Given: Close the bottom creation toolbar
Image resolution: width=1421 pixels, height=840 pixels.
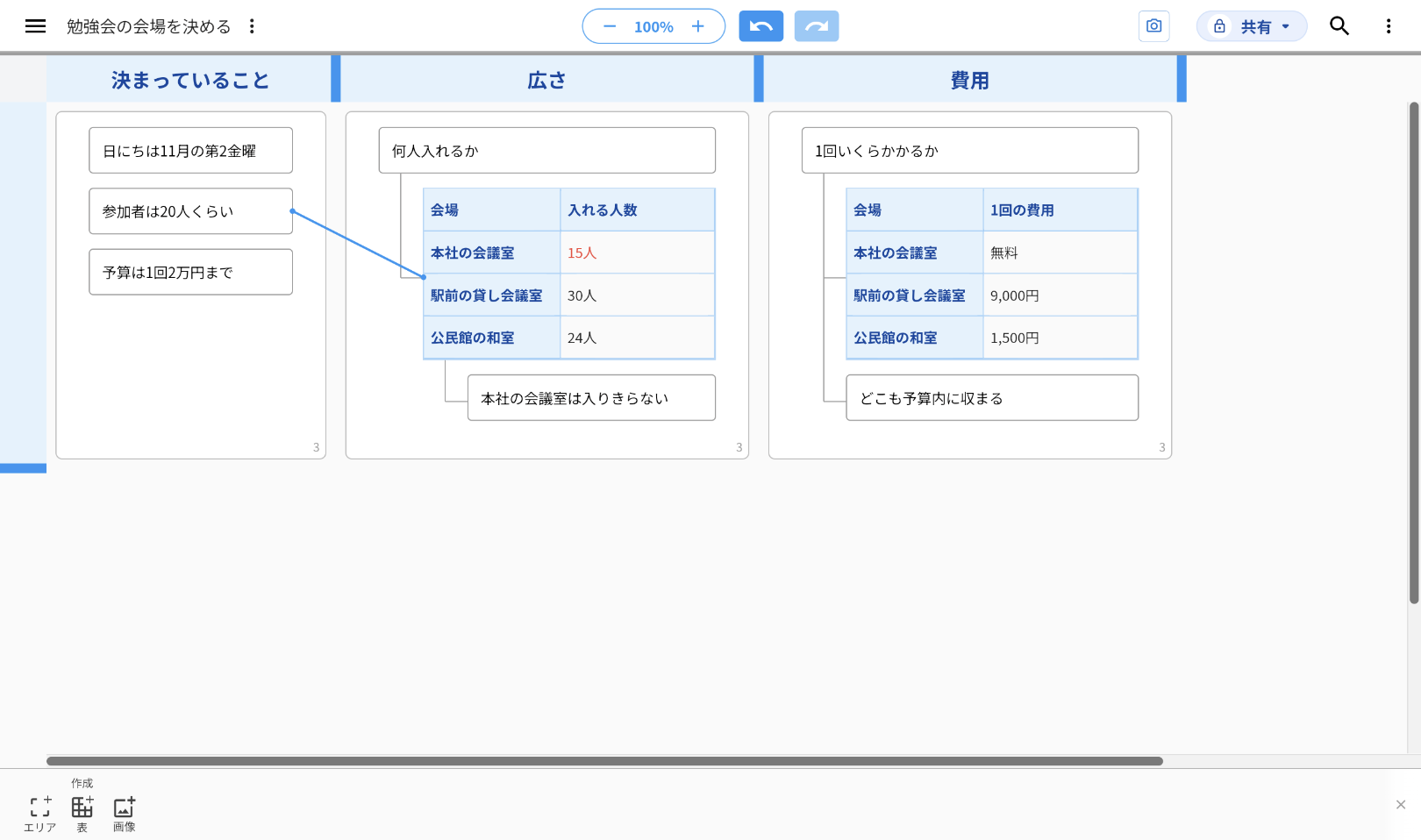Looking at the screenshot, I should [1401, 805].
